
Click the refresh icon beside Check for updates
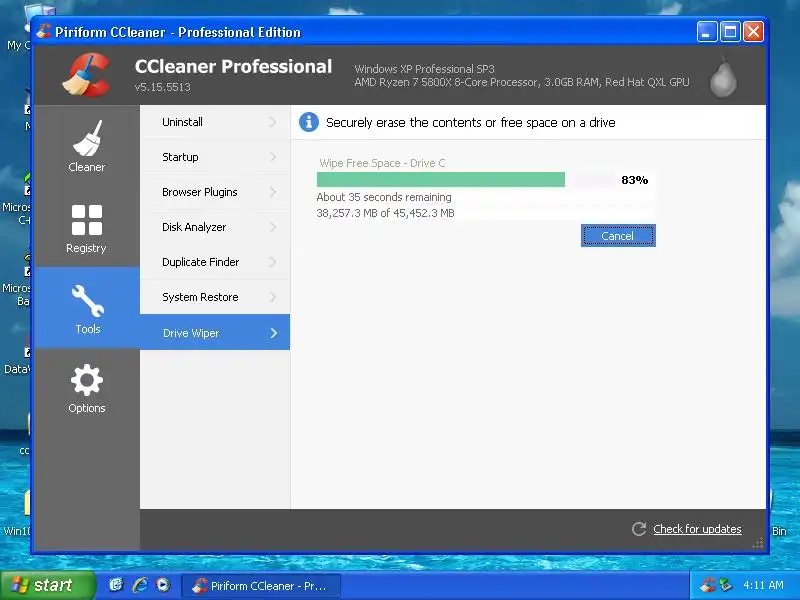click(639, 529)
